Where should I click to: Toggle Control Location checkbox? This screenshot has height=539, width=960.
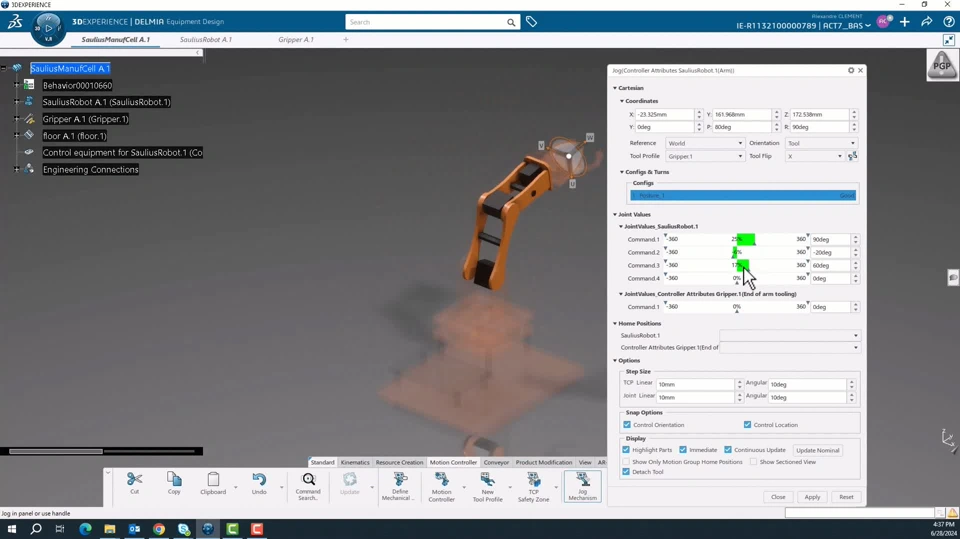click(747, 424)
